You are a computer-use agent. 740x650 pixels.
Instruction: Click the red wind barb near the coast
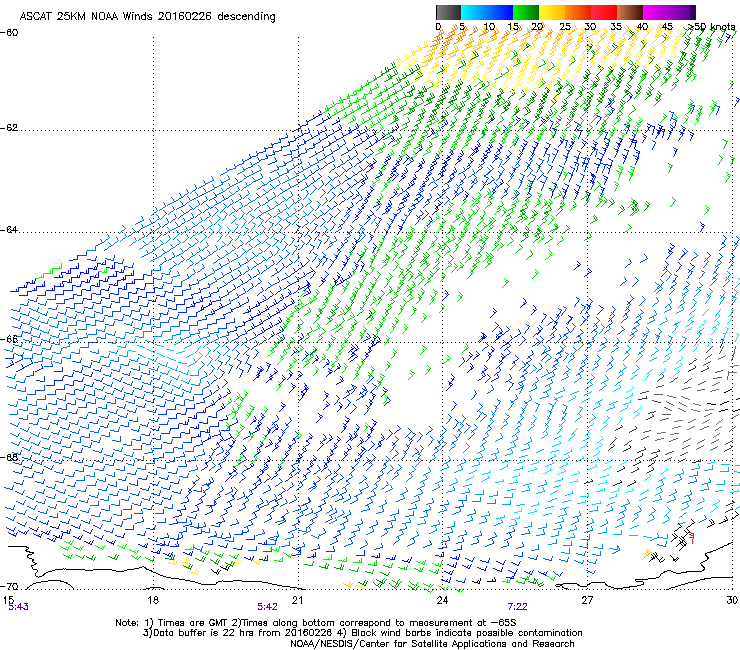point(691,538)
